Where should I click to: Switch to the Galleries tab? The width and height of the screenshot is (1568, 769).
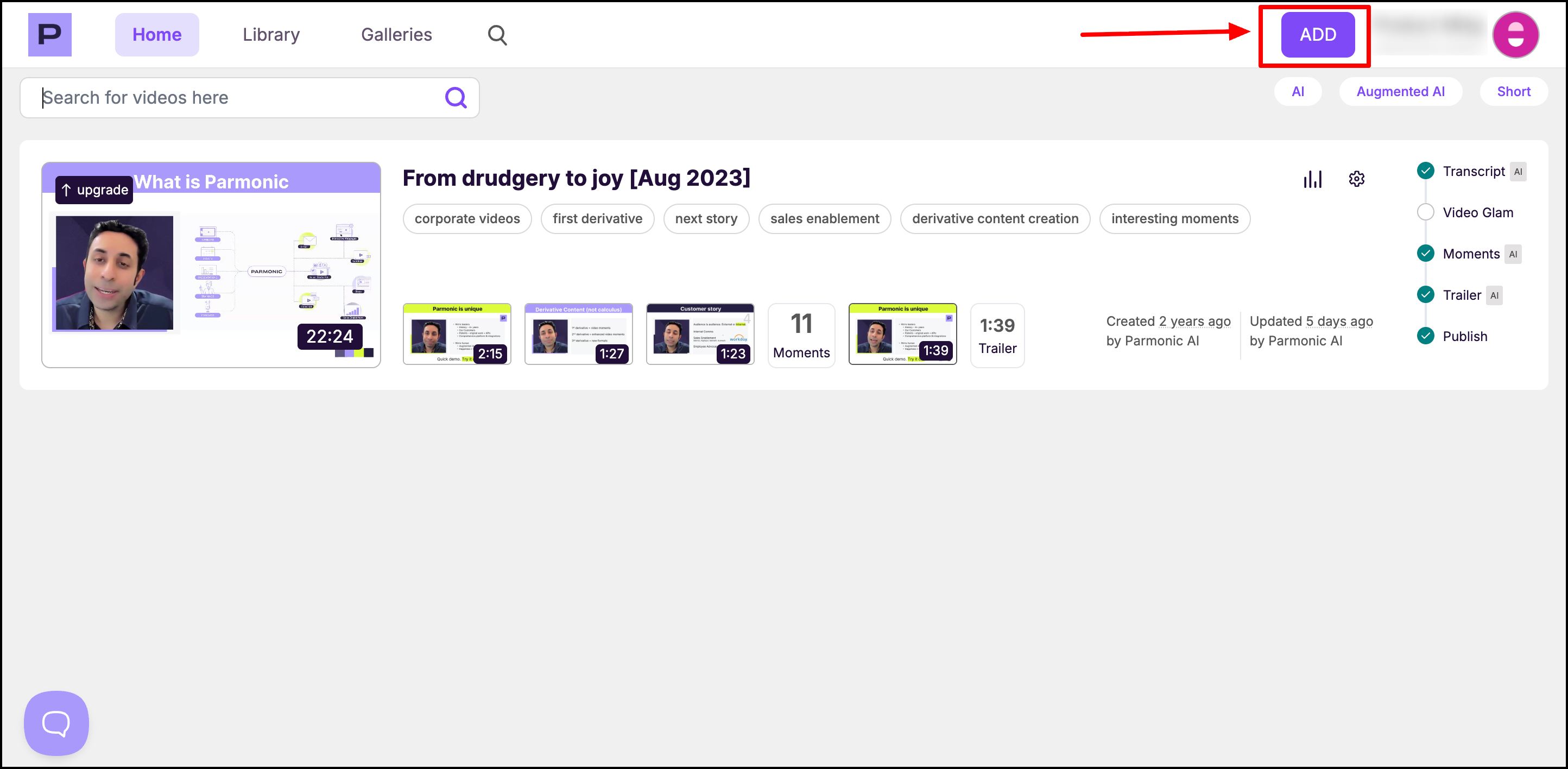pos(397,35)
